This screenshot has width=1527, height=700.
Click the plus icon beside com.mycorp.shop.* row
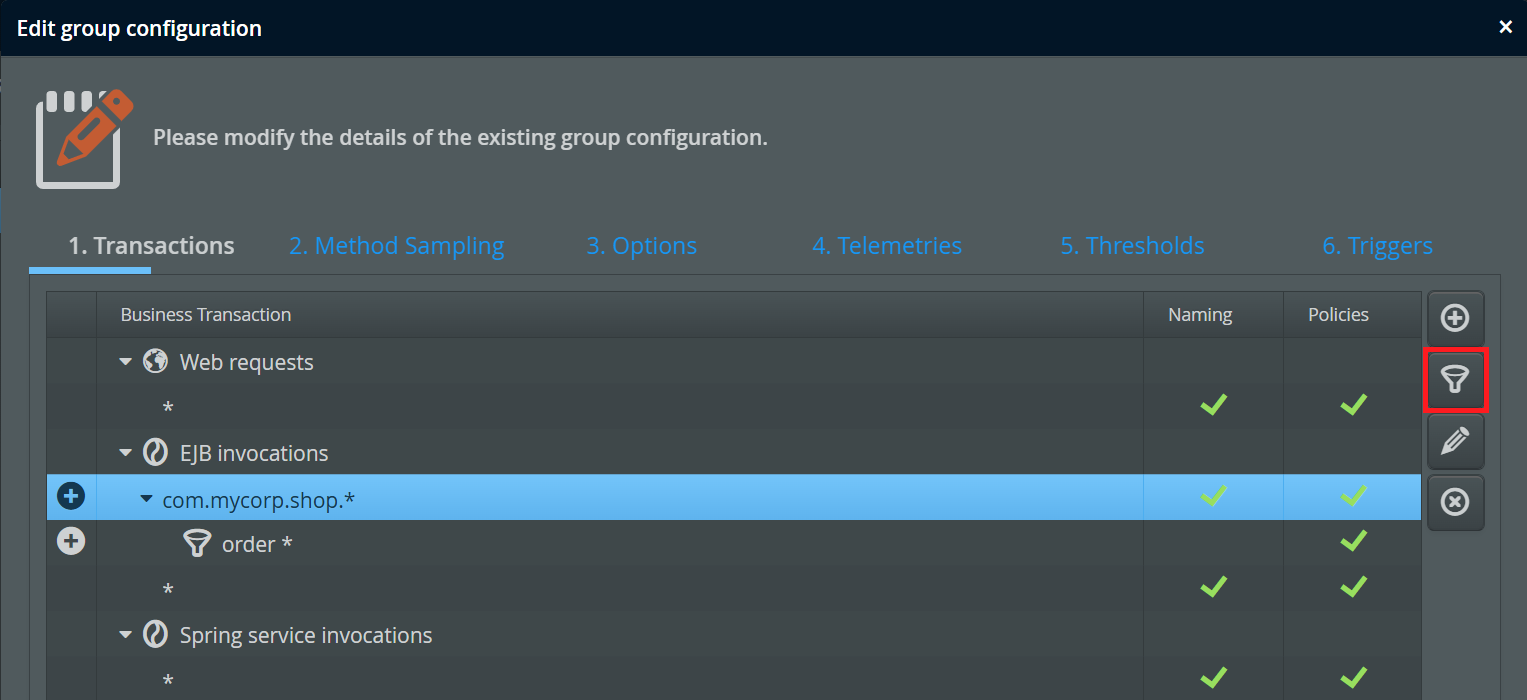(71, 496)
